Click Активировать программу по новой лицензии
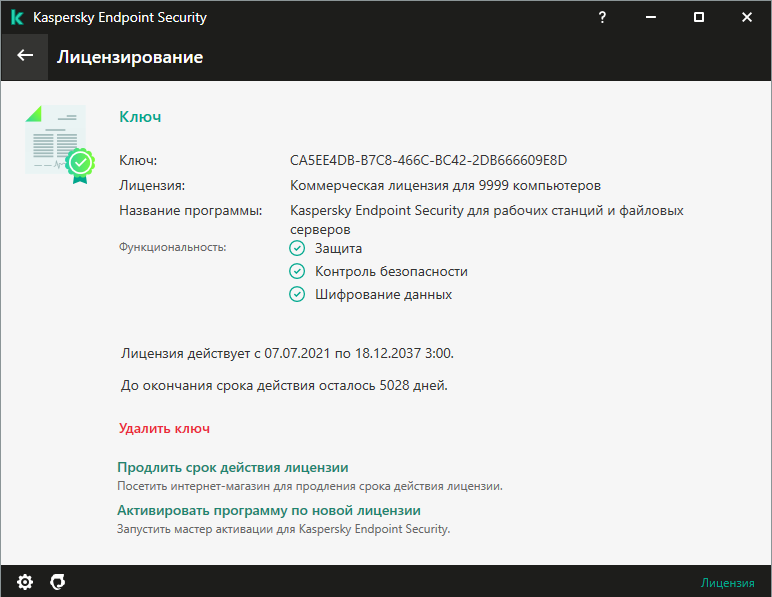 pos(269,510)
